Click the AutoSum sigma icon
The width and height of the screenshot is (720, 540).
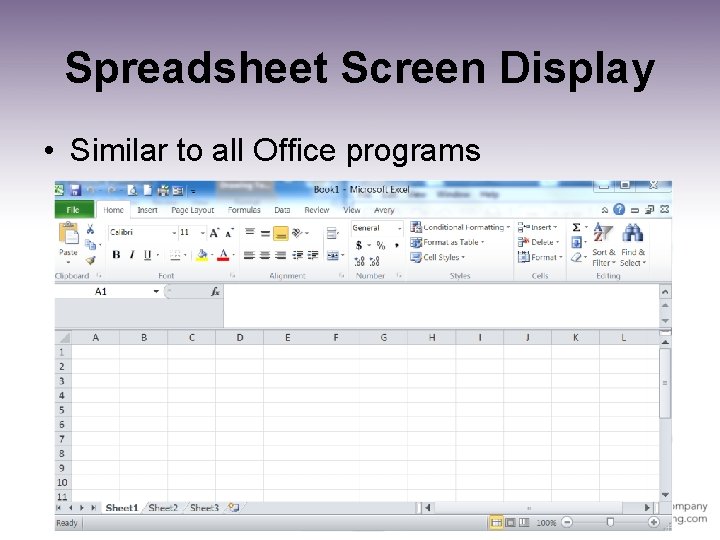[x=577, y=227]
